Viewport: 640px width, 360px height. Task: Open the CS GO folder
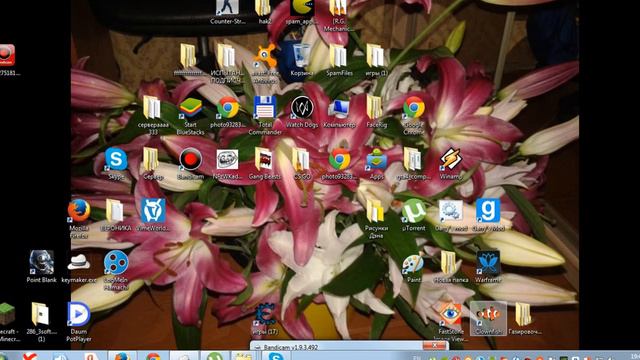(x=302, y=163)
